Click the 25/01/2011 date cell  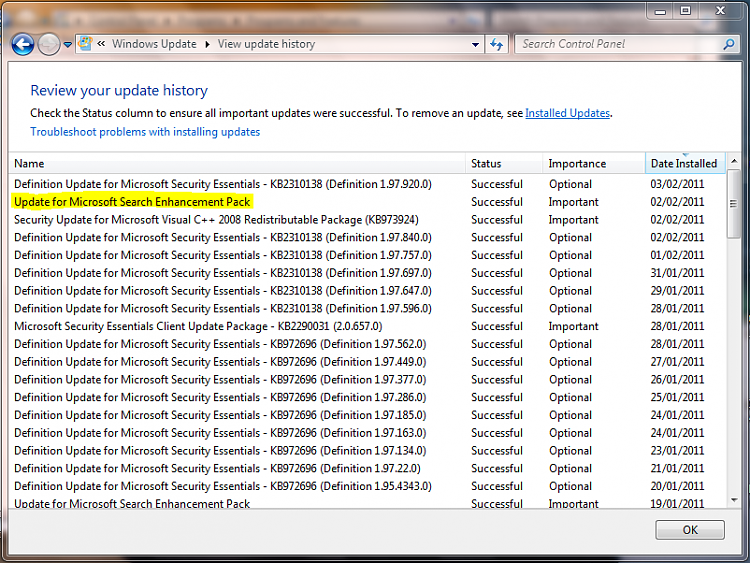[x=677, y=397]
